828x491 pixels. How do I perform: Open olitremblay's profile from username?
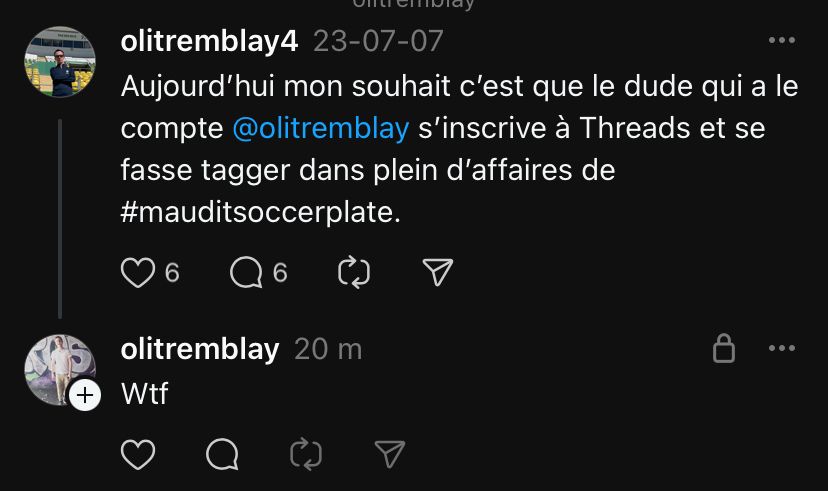click(200, 349)
